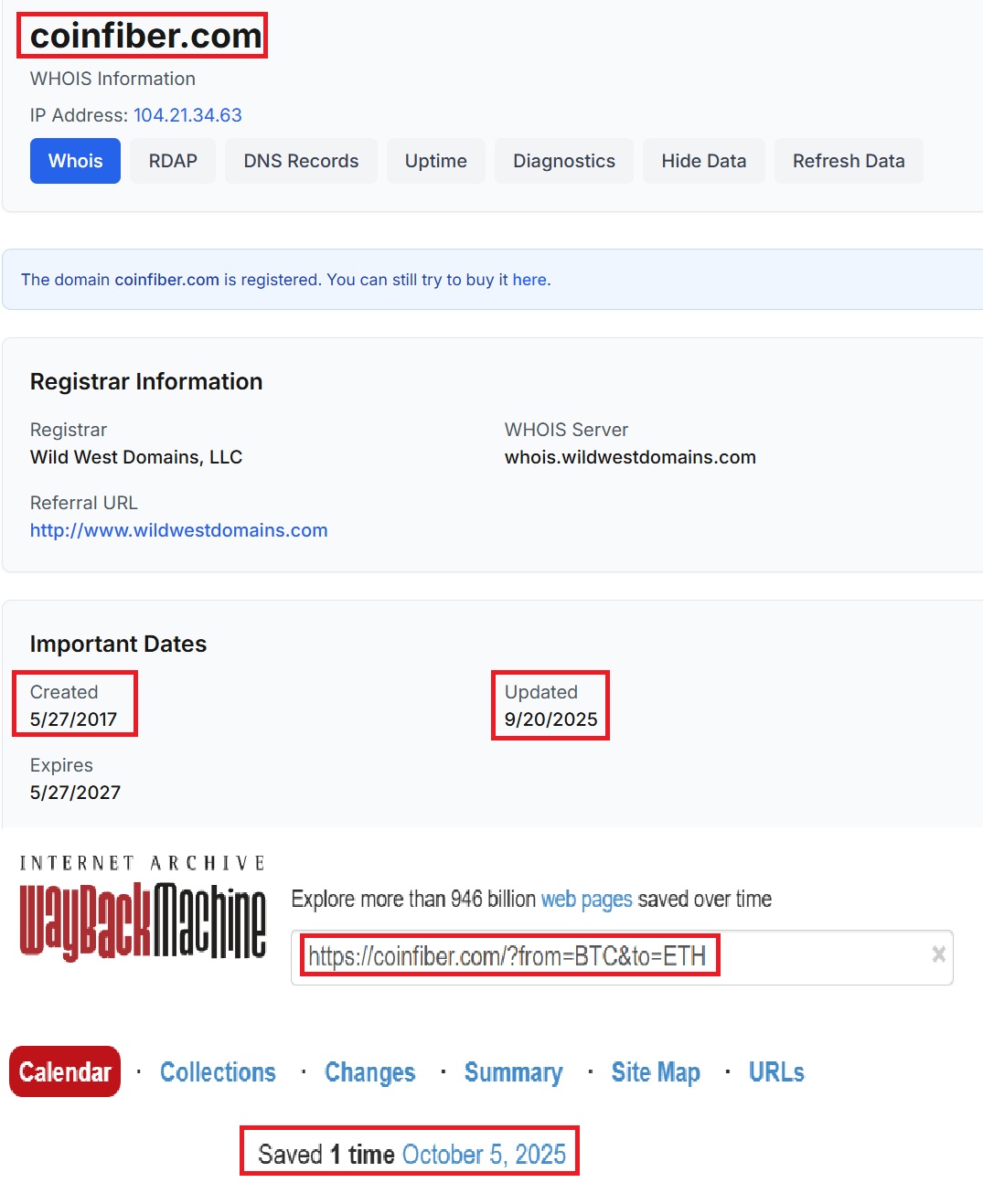Open the Changes view
Viewport: 983px width, 1204px height.
tap(369, 1071)
